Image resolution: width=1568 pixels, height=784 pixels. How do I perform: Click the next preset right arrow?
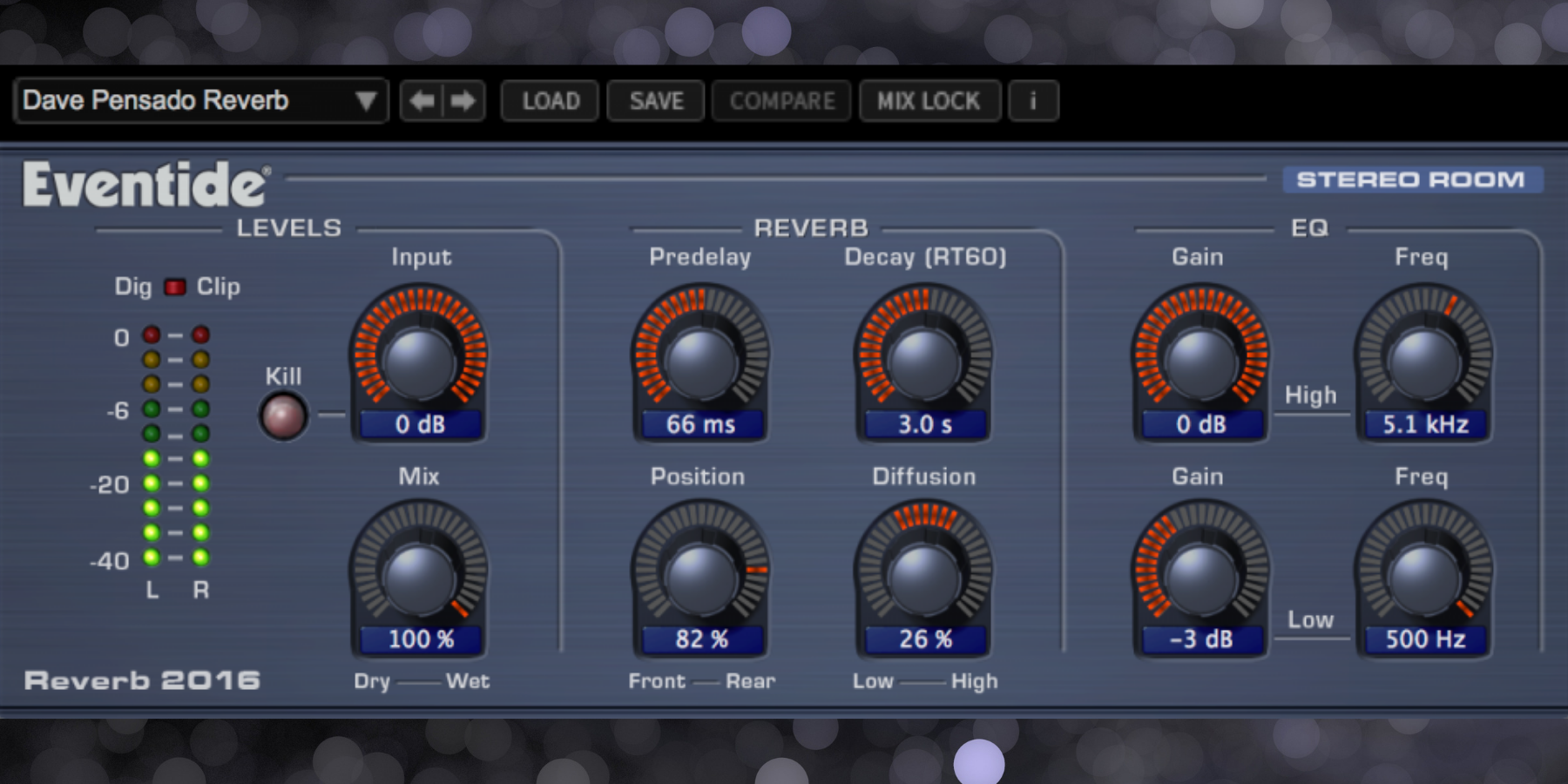(x=463, y=101)
